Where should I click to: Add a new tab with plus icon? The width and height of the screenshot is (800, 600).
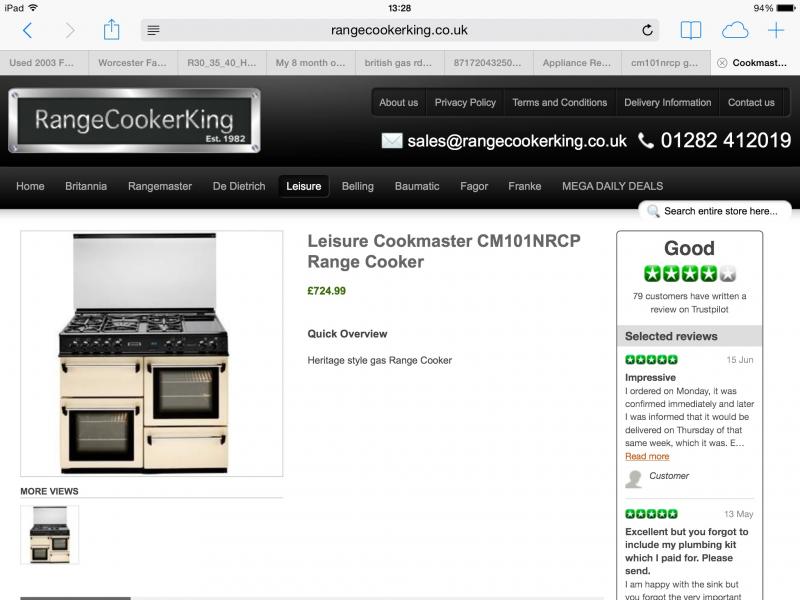[776, 31]
